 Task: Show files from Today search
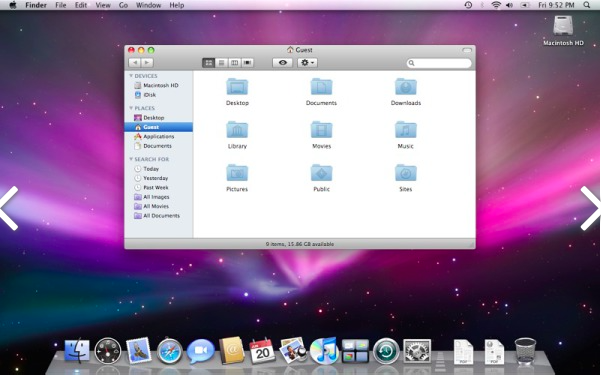tap(158, 169)
